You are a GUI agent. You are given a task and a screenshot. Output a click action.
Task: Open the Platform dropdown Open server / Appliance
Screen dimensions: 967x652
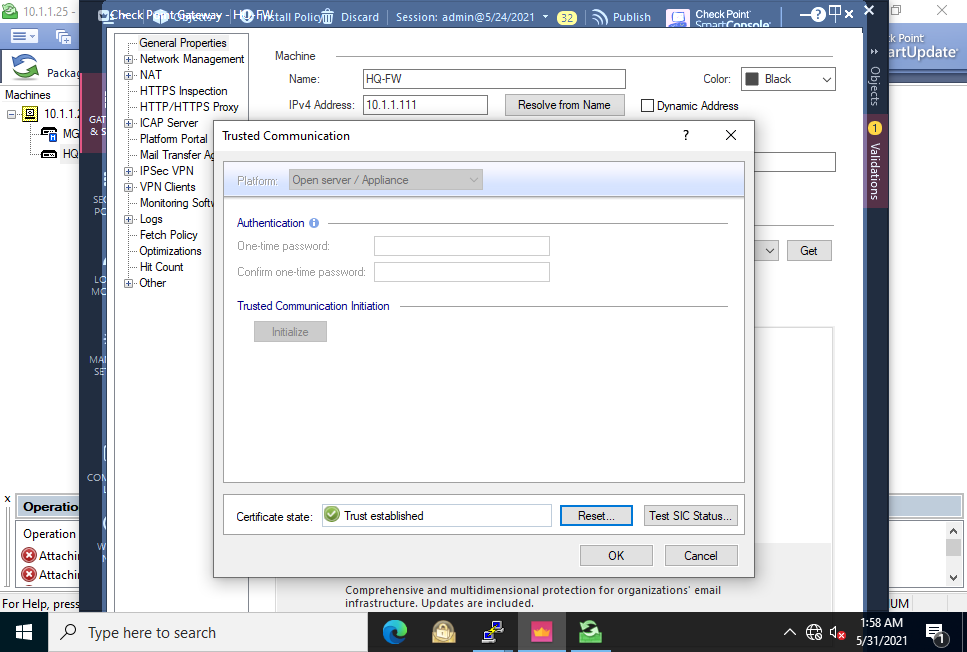[x=385, y=180]
